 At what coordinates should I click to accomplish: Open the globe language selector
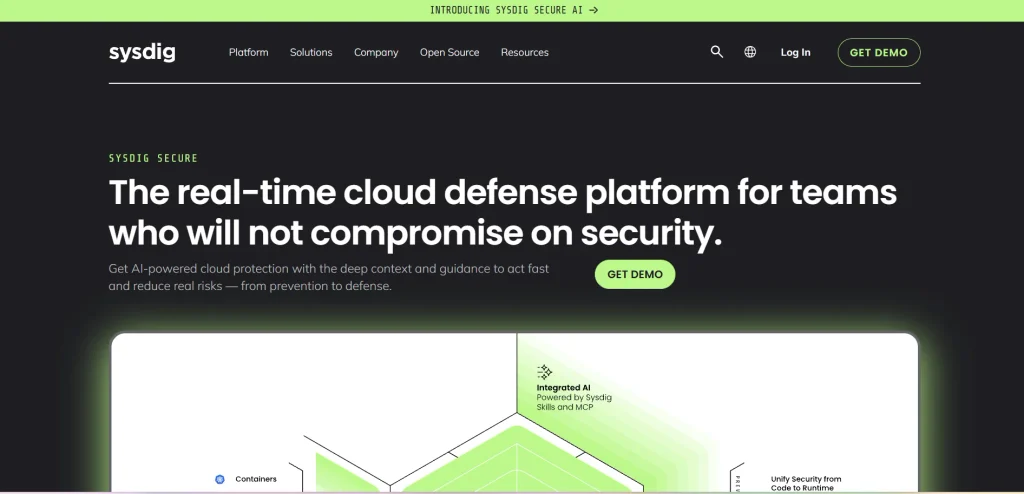(750, 52)
